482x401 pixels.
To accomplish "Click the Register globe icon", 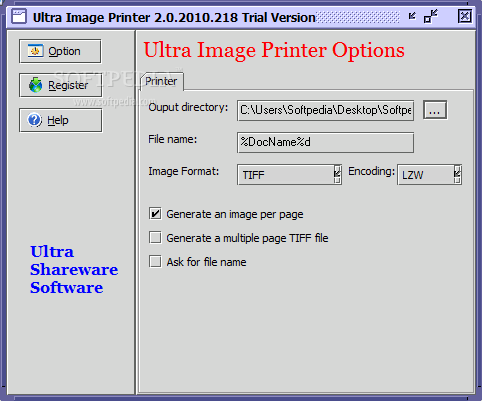I will pyautogui.click(x=35, y=85).
